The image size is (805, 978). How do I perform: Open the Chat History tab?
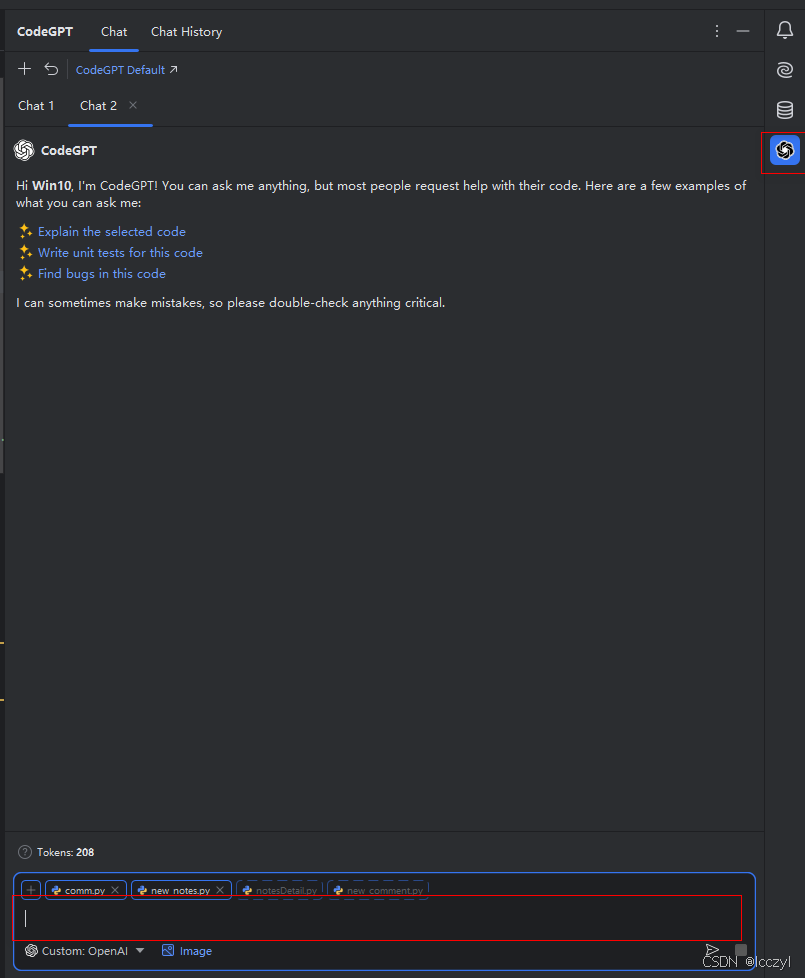pyautogui.click(x=186, y=32)
